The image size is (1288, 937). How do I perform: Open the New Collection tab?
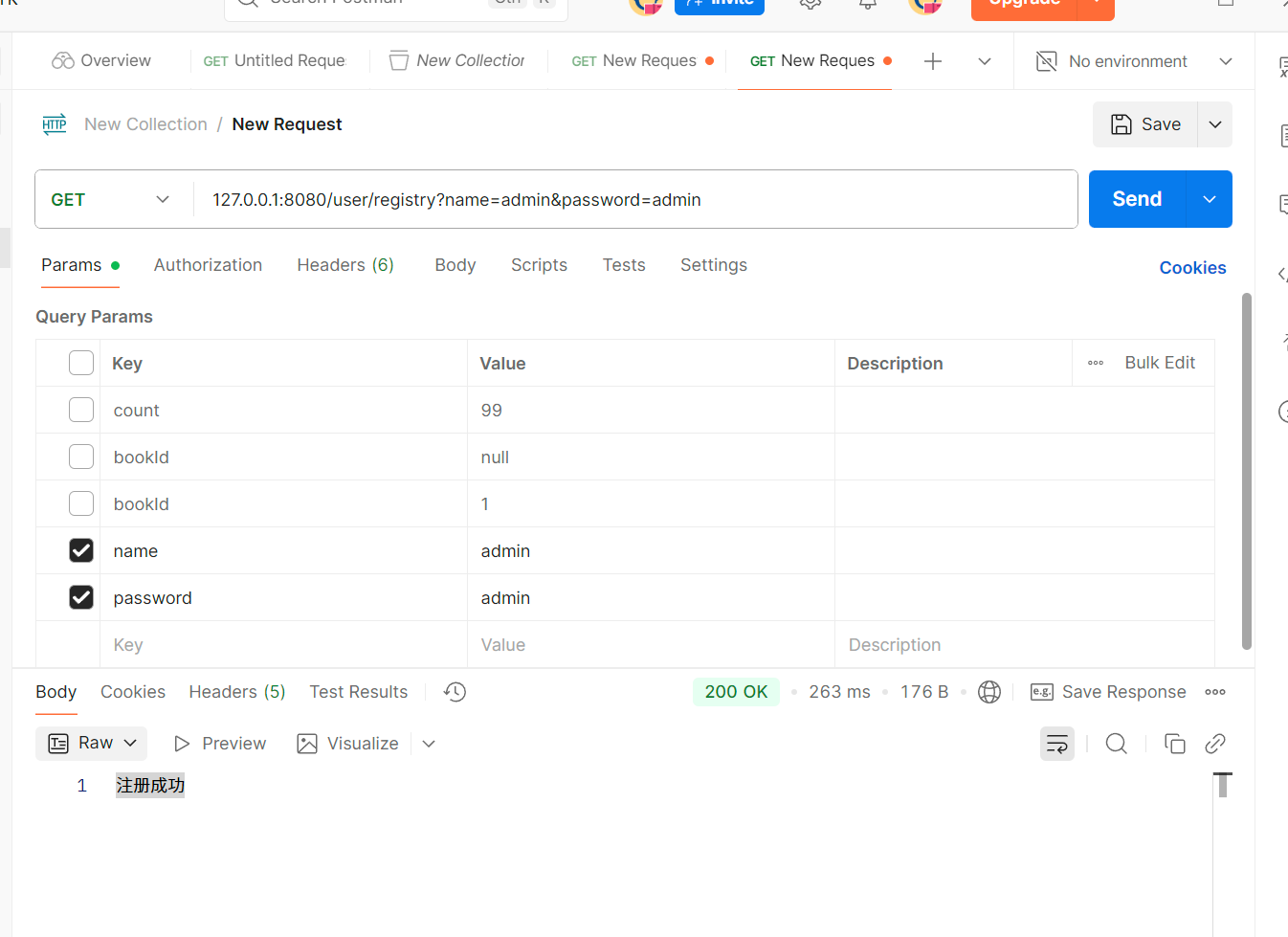pos(457,60)
